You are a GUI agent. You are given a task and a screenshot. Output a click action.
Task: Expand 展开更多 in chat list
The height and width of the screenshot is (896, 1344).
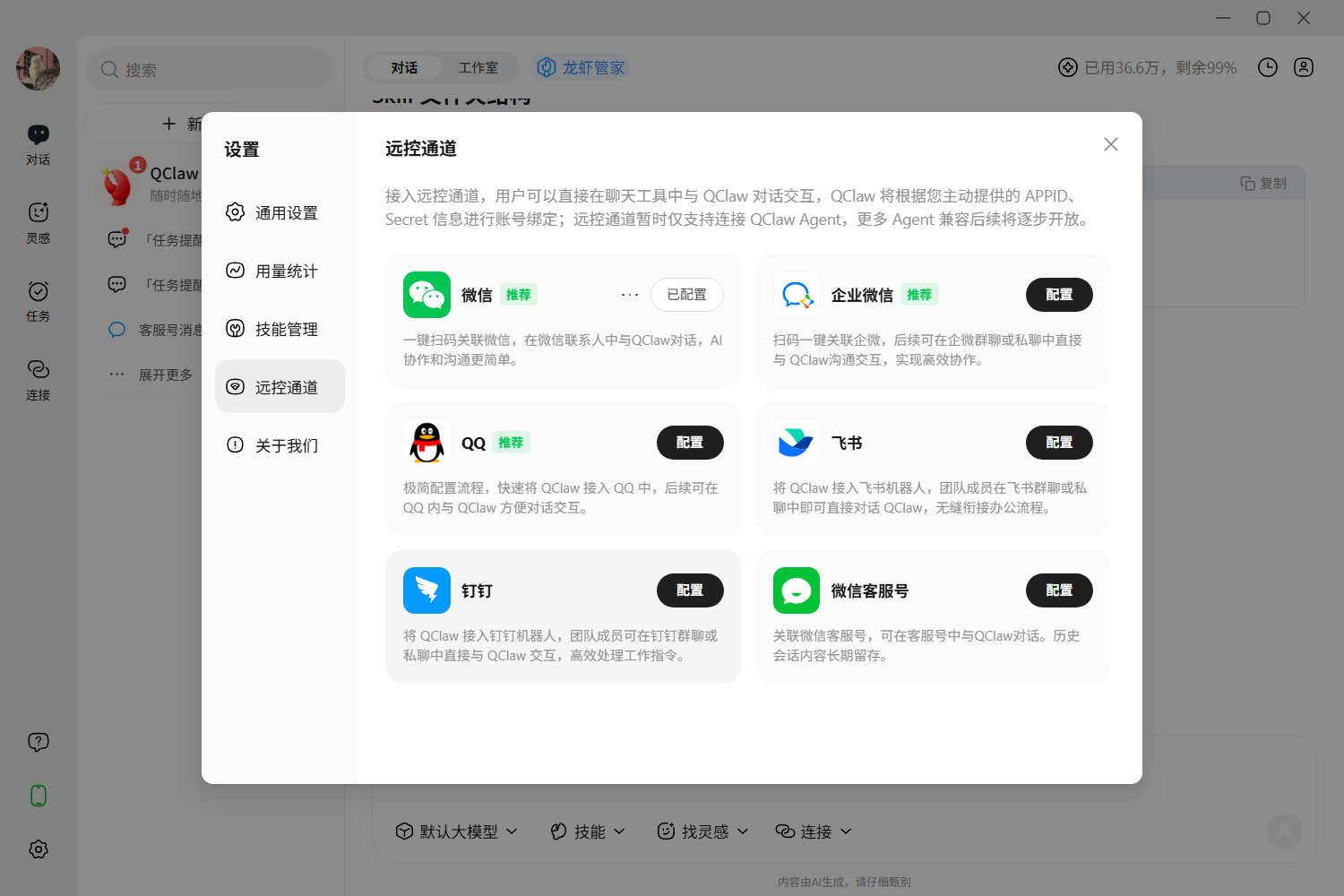click(x=151, y=375)
